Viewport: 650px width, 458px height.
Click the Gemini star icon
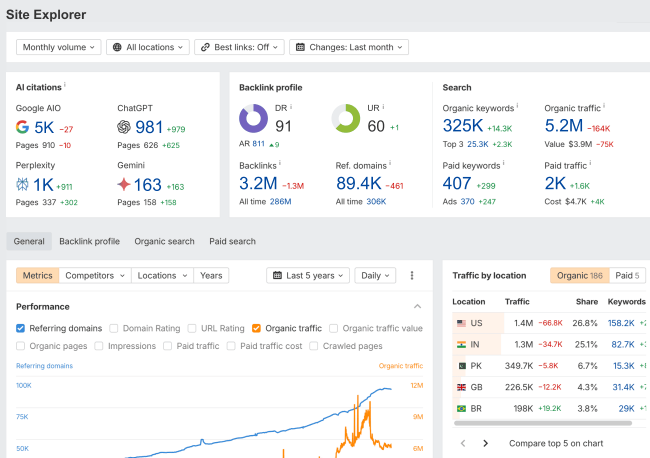pos(124,184)
